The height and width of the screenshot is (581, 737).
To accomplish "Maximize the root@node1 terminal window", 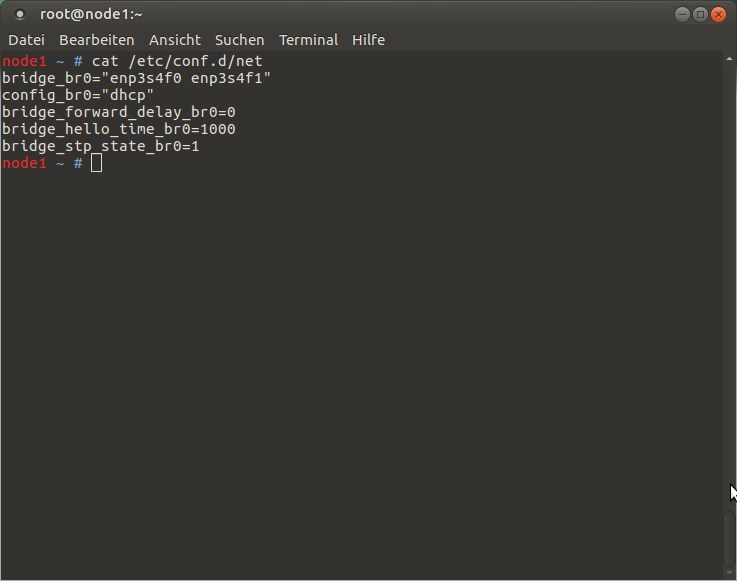I will (x=700, y=15).
